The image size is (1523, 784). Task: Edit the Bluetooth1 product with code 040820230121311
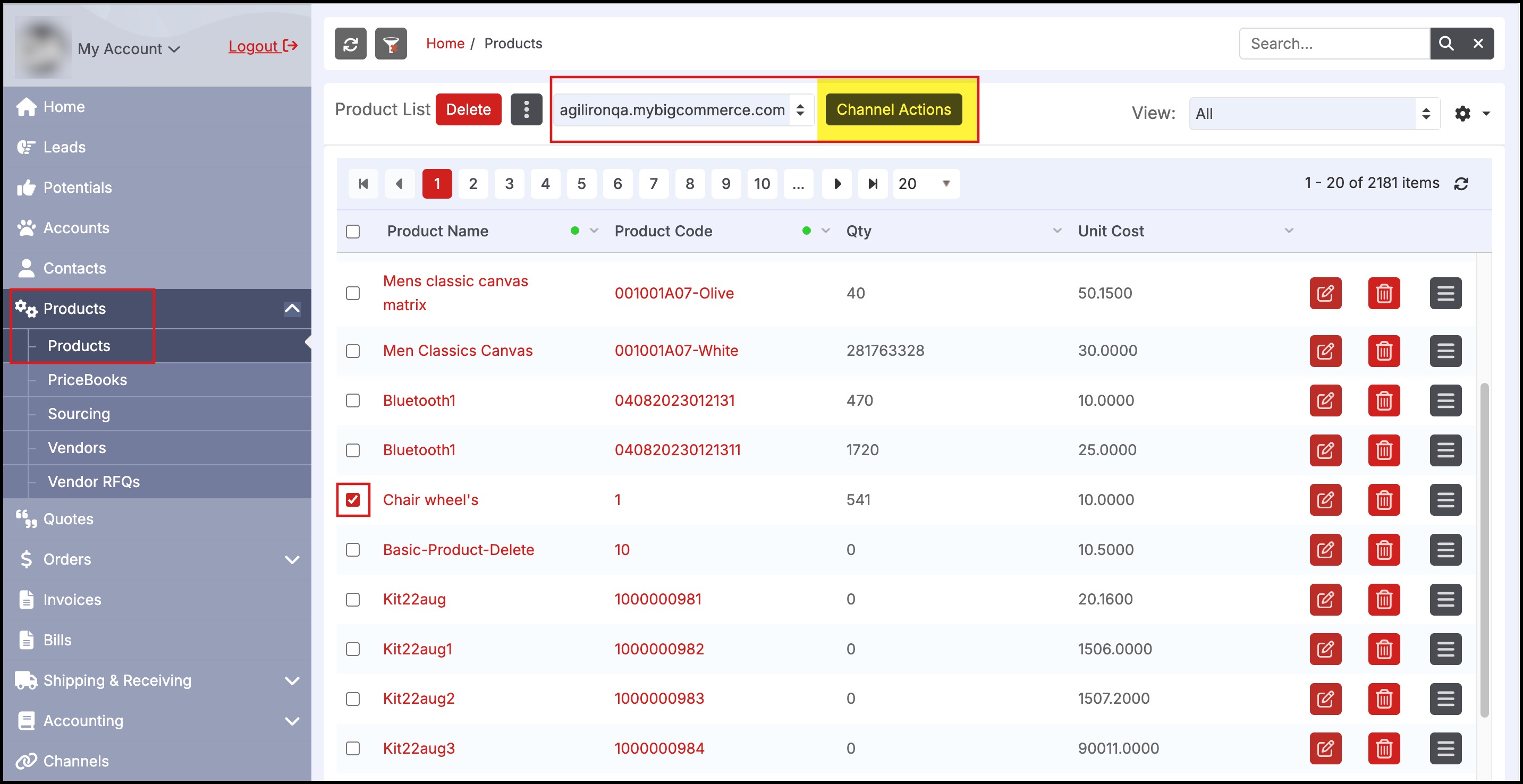coord(1325,450)
